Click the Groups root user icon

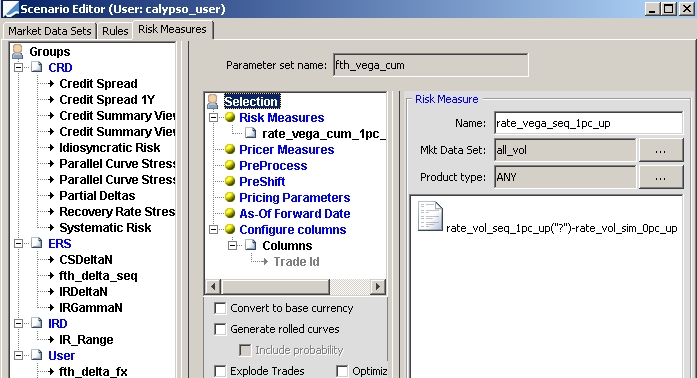(18, 52)
